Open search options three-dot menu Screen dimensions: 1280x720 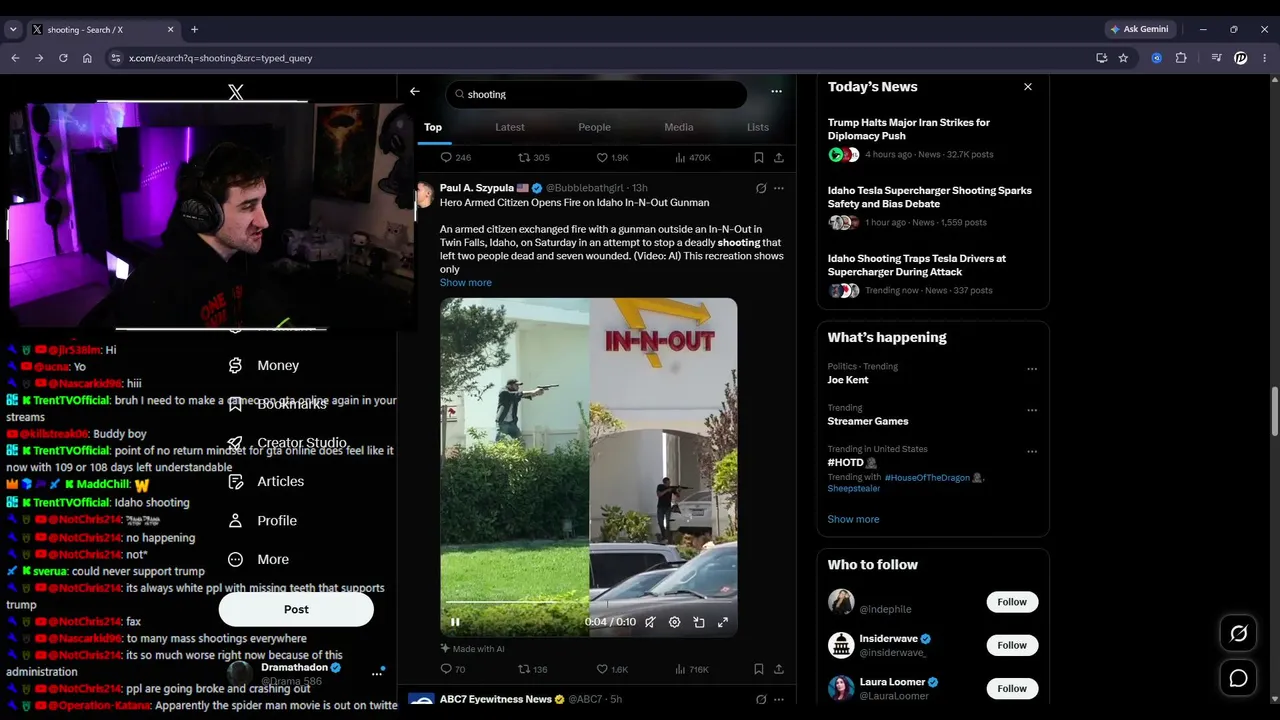click(x=776, y=91)
